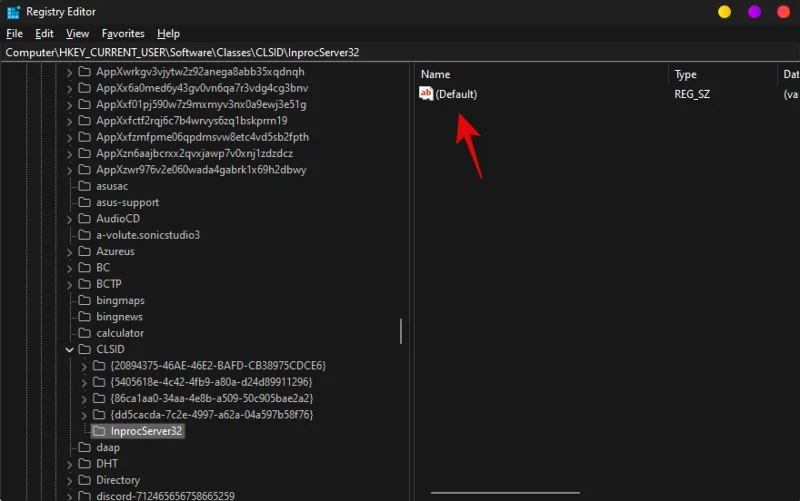800x501 pixels.
Task: Click the Name column header
Action: (x=436, y=74)
